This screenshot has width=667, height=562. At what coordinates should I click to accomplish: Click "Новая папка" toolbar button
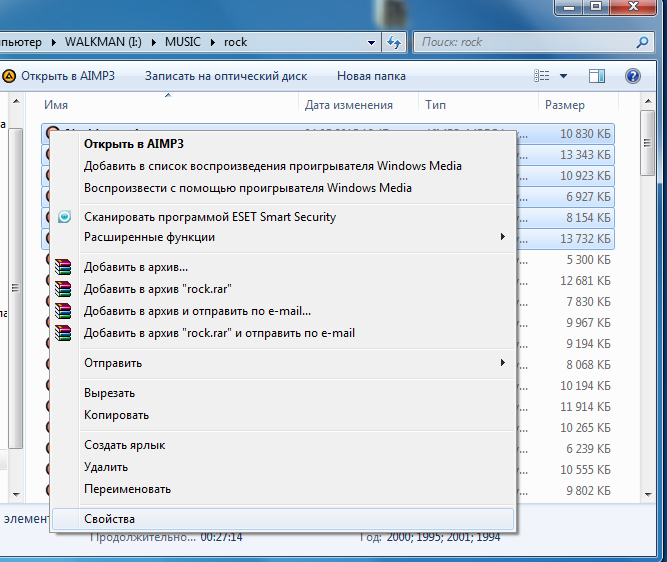click(371, 76)
